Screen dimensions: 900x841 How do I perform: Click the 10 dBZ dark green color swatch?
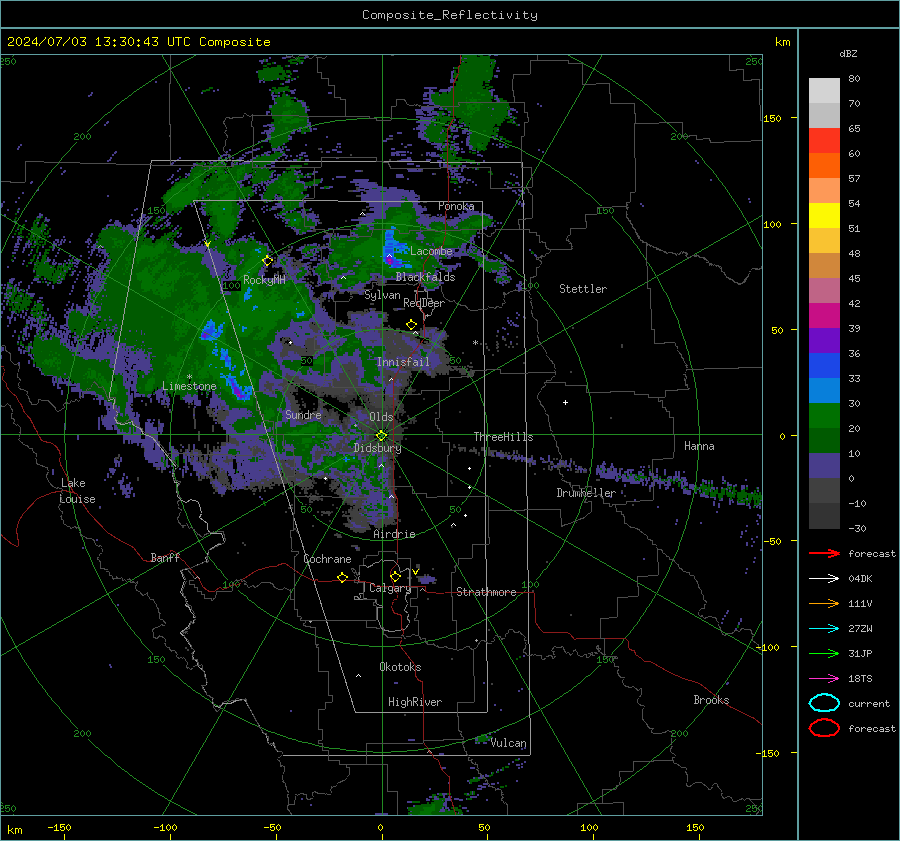tap(824, 440)
